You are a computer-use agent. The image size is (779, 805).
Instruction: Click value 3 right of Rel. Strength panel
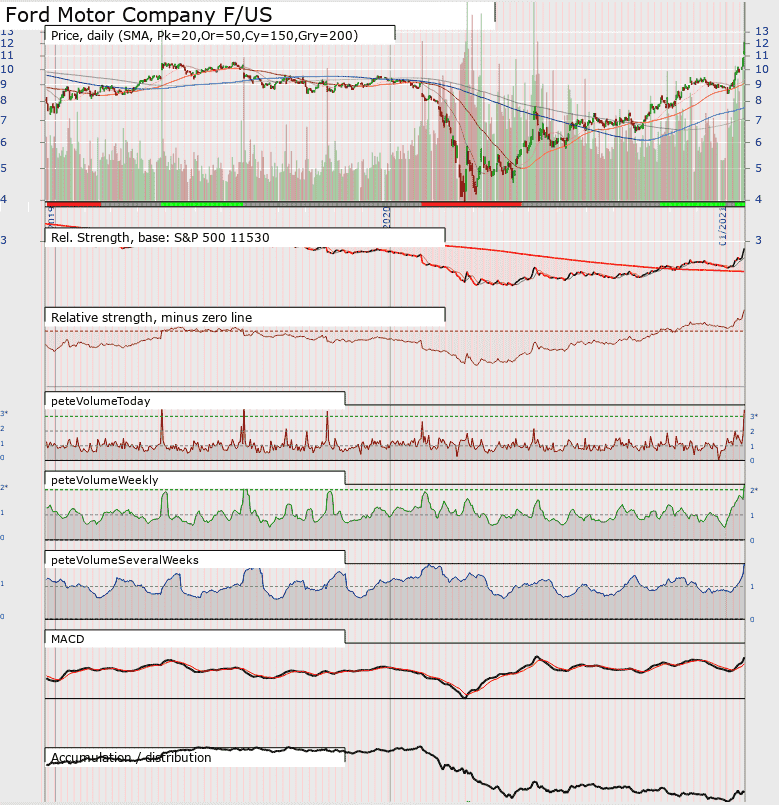[x=758, y=240]
